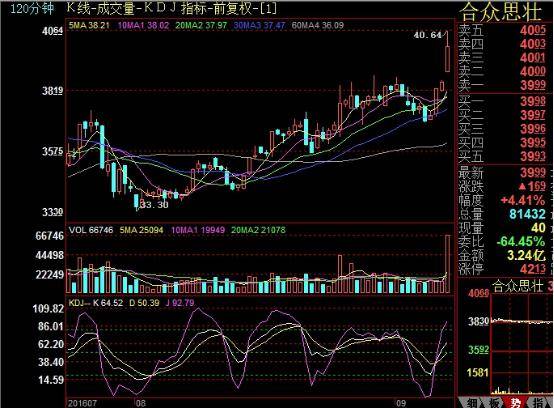Screen dimensions: 554x408
Task: Click the 14.59 KDJ axis label
Action: click(51, 380)
